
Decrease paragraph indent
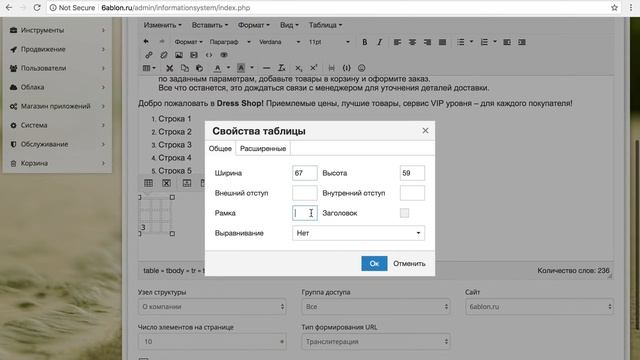507,42
